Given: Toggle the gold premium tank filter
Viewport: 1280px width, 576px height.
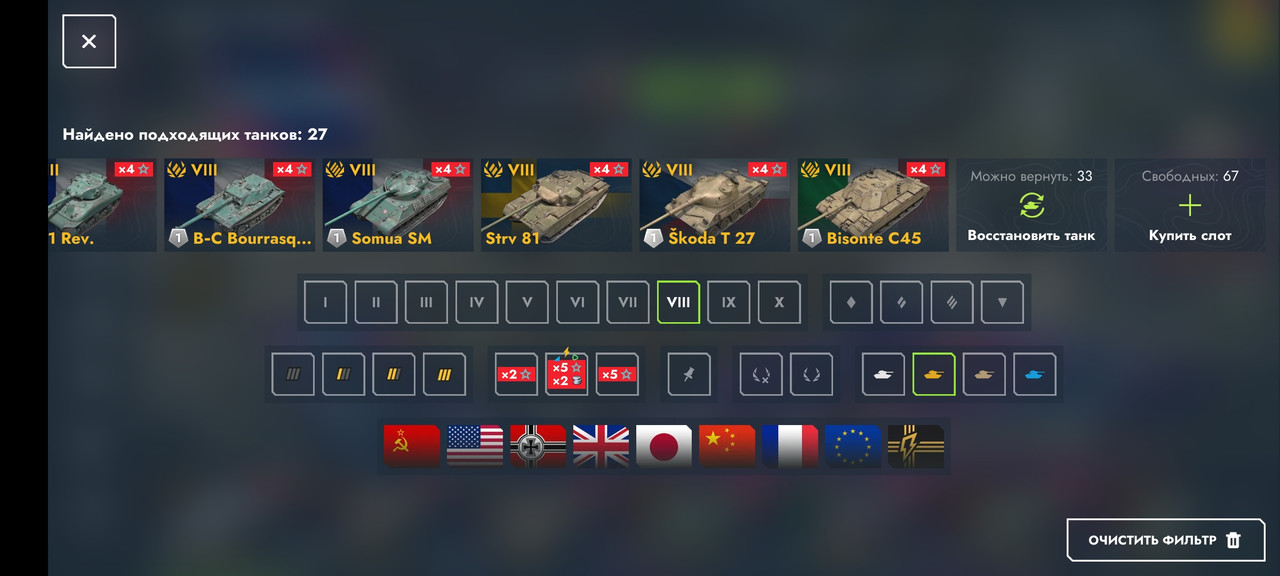Looking at the screenshot, I should tap(934, 375).
